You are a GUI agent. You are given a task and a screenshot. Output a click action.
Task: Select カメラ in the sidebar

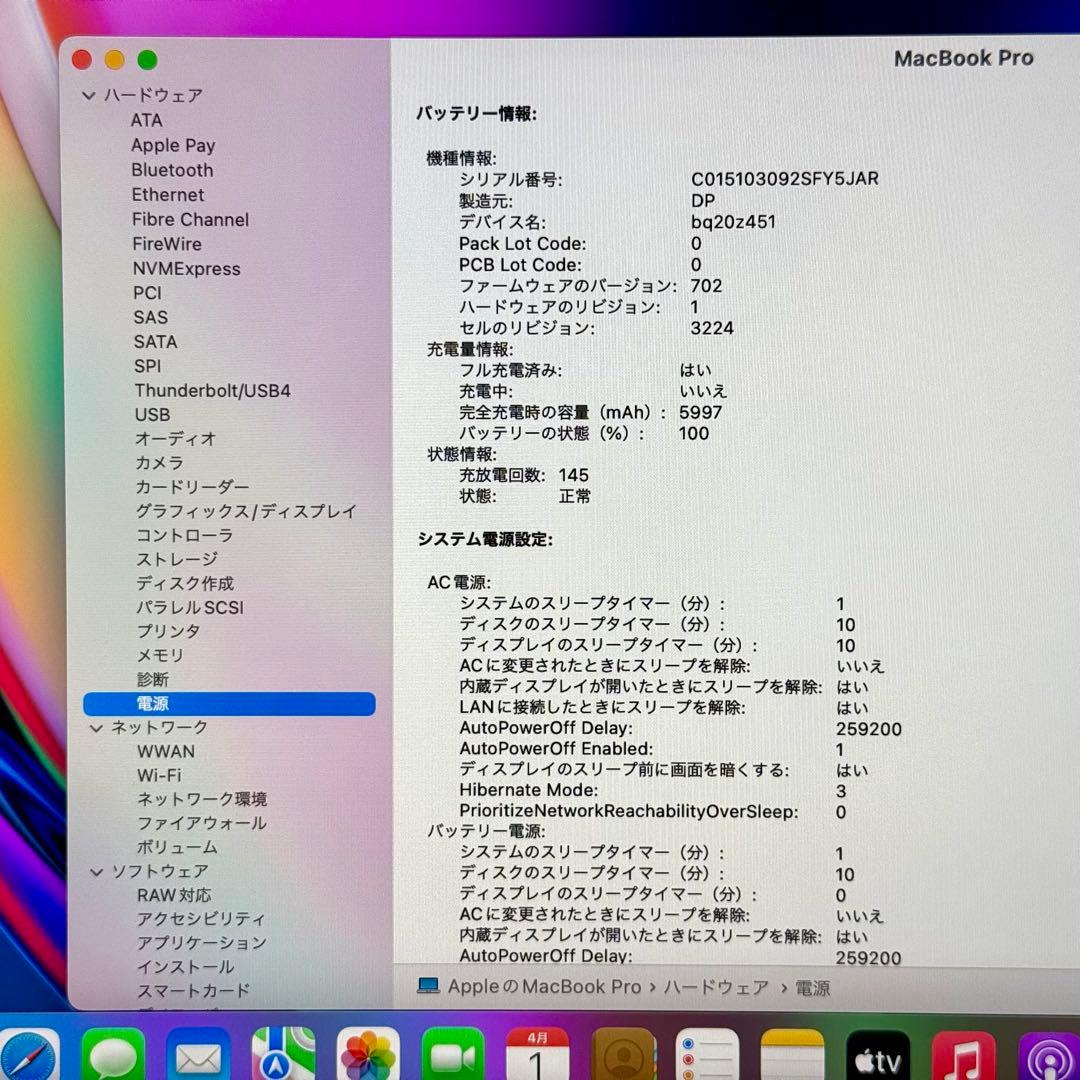[x=159, y=463]
